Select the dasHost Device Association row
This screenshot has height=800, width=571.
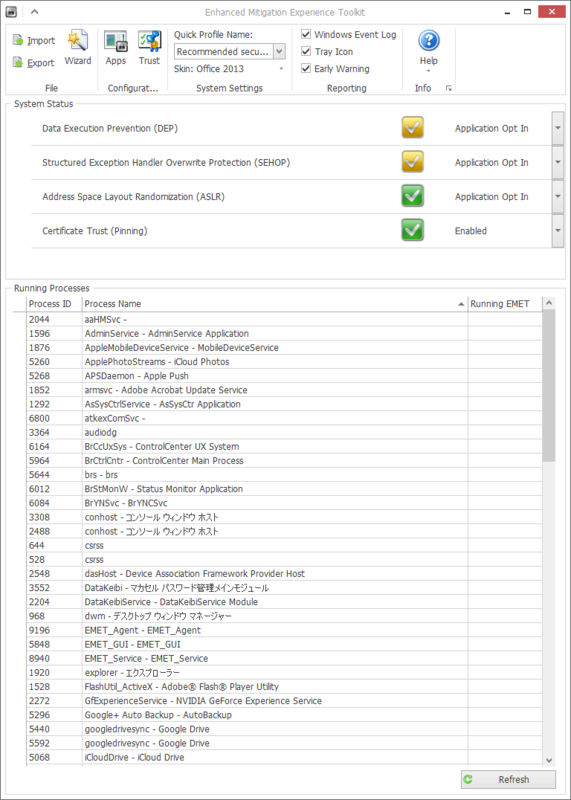pyautogui.click(x=285, y=574)
